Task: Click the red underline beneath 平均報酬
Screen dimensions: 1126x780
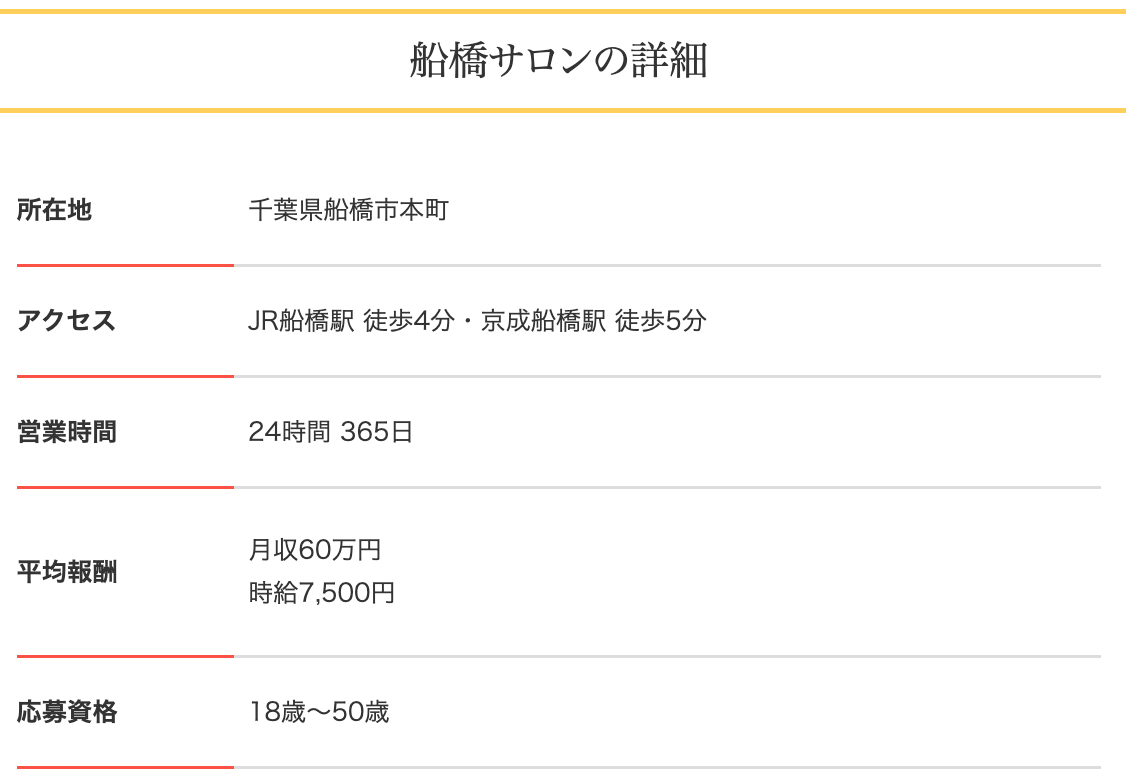Action: click(125, 656)
